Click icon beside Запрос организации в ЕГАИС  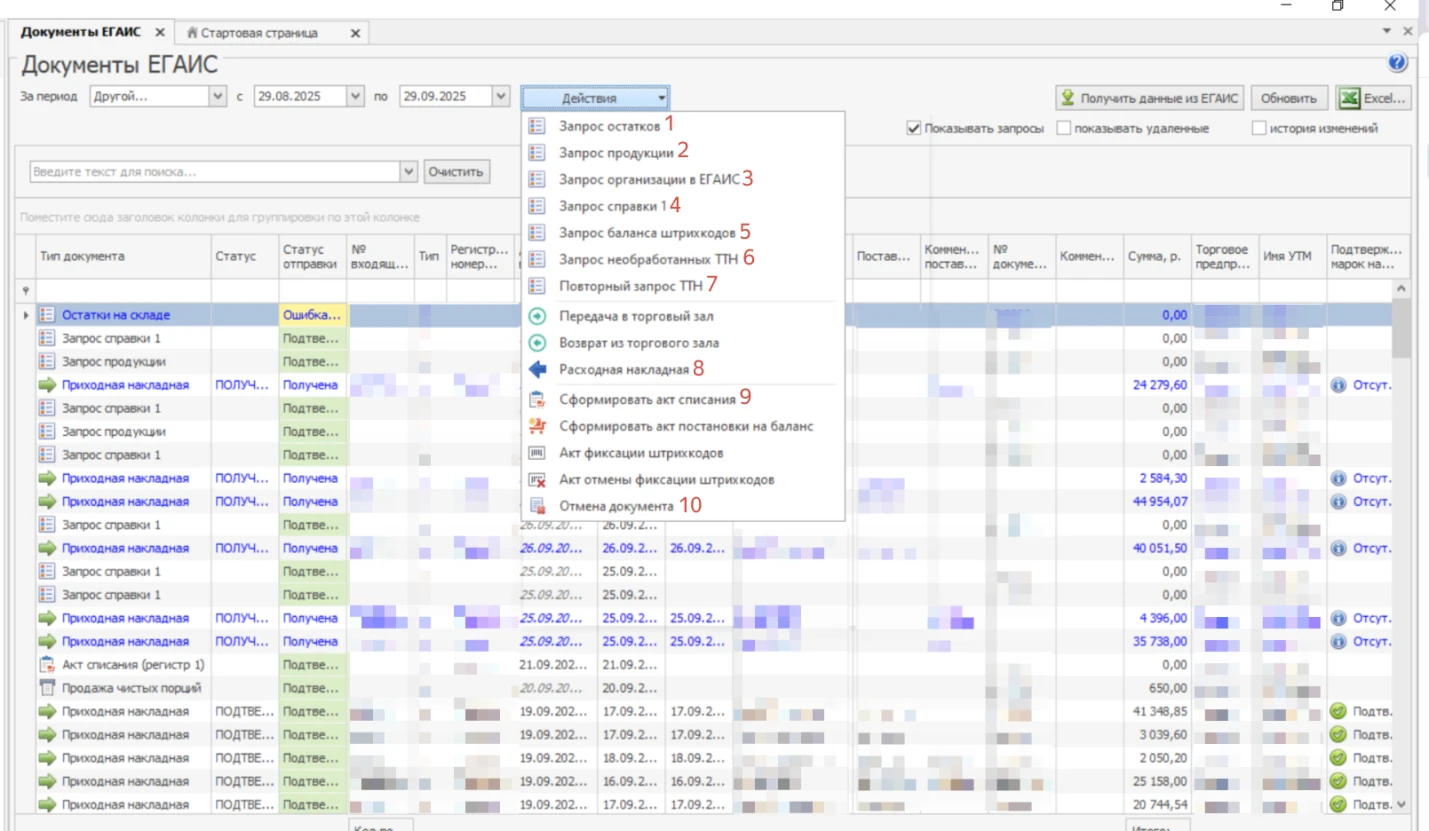(537, 180)
